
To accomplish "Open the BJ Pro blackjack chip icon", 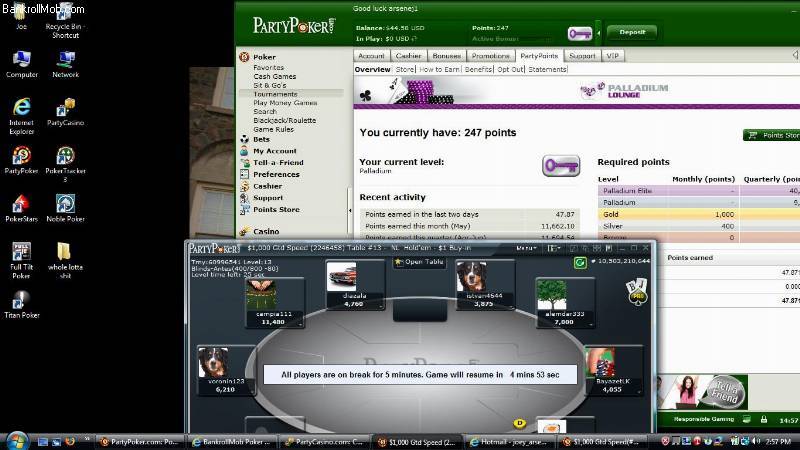I will pyautogui.click(x=637, y=291).
